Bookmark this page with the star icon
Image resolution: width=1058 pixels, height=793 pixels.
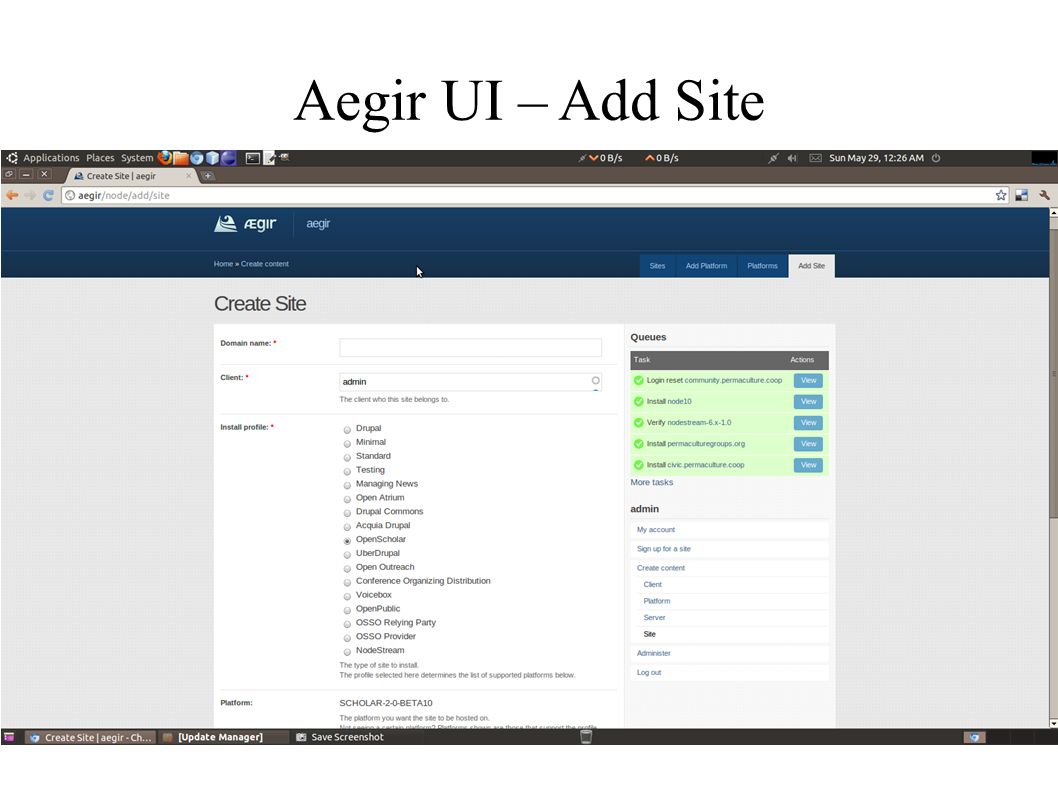[x=1001, y=195]
